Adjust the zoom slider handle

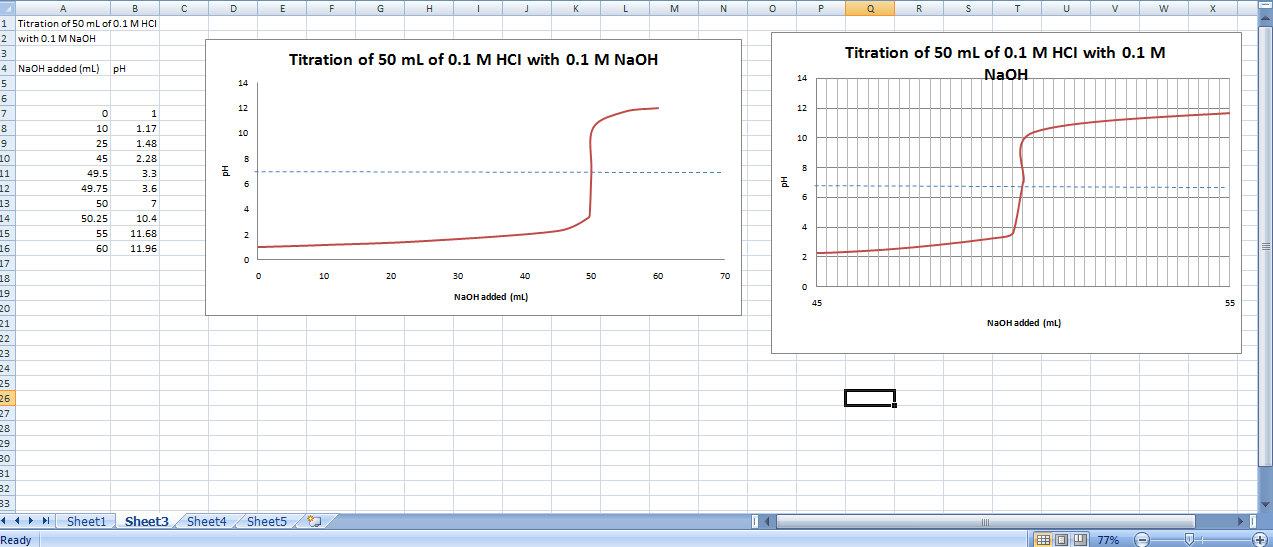1188,540
